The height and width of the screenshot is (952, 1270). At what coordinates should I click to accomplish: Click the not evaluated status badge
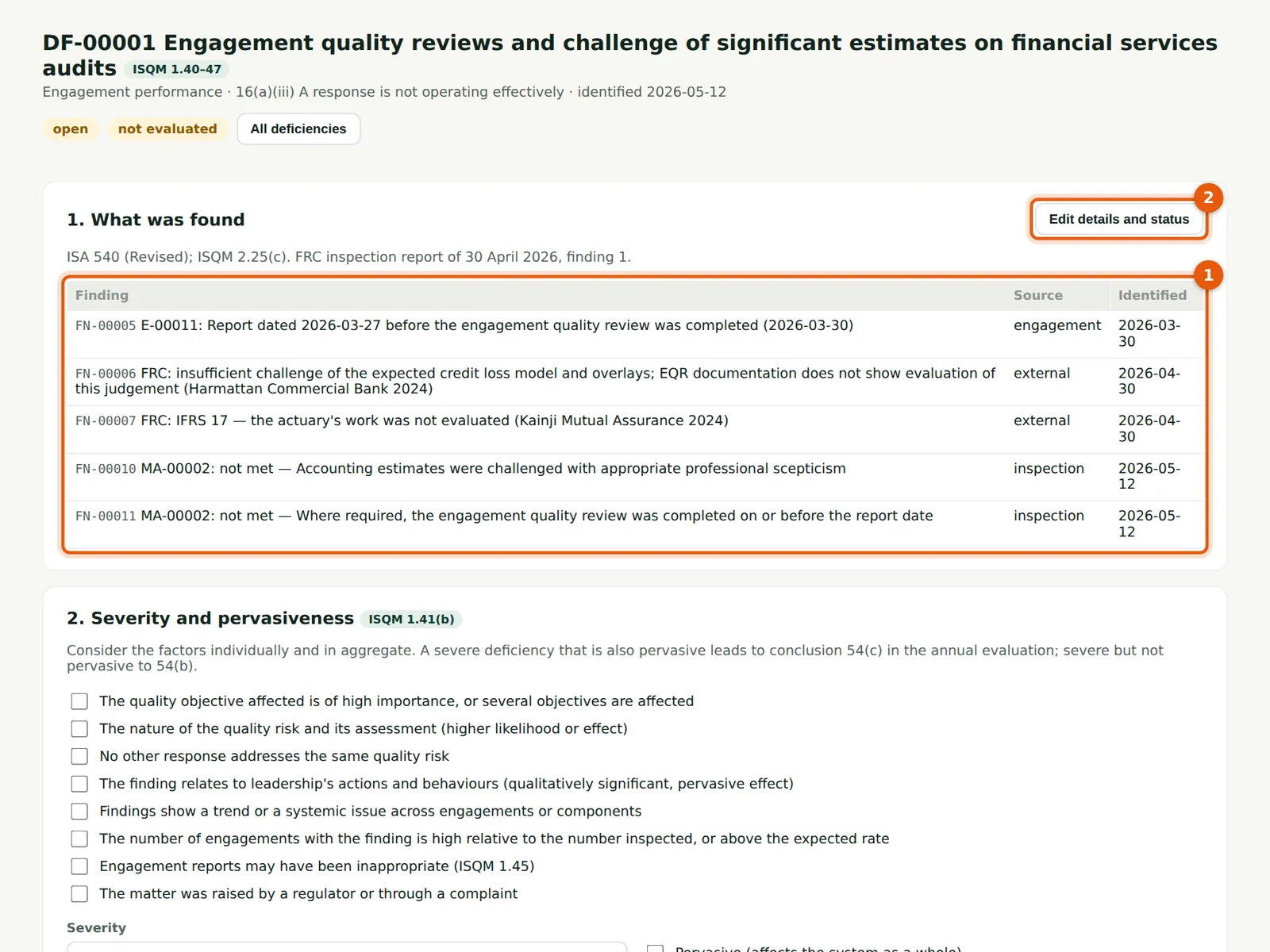[167, 129]
